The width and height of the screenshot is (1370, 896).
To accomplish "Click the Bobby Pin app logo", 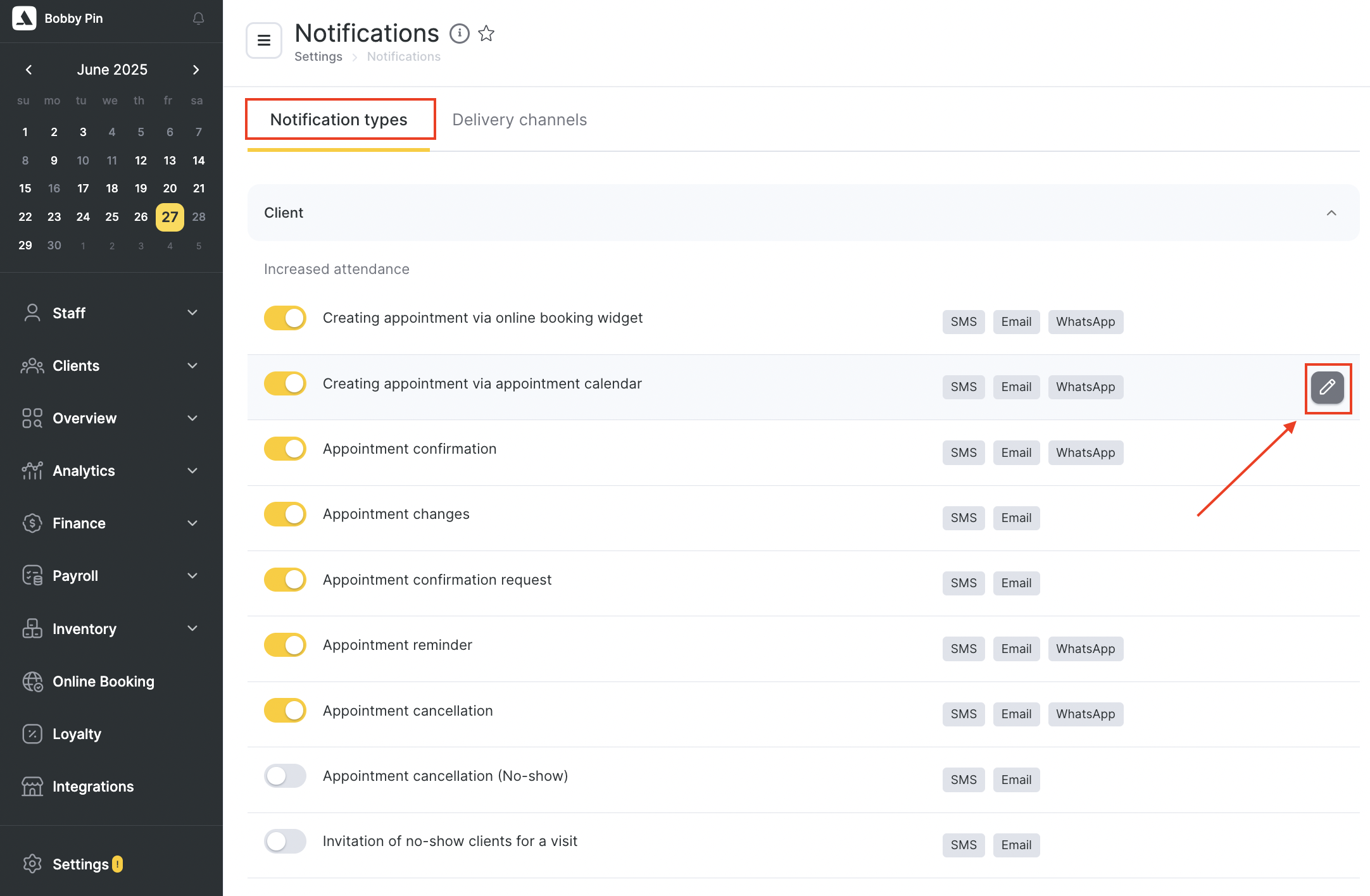I will click(24, 18).
